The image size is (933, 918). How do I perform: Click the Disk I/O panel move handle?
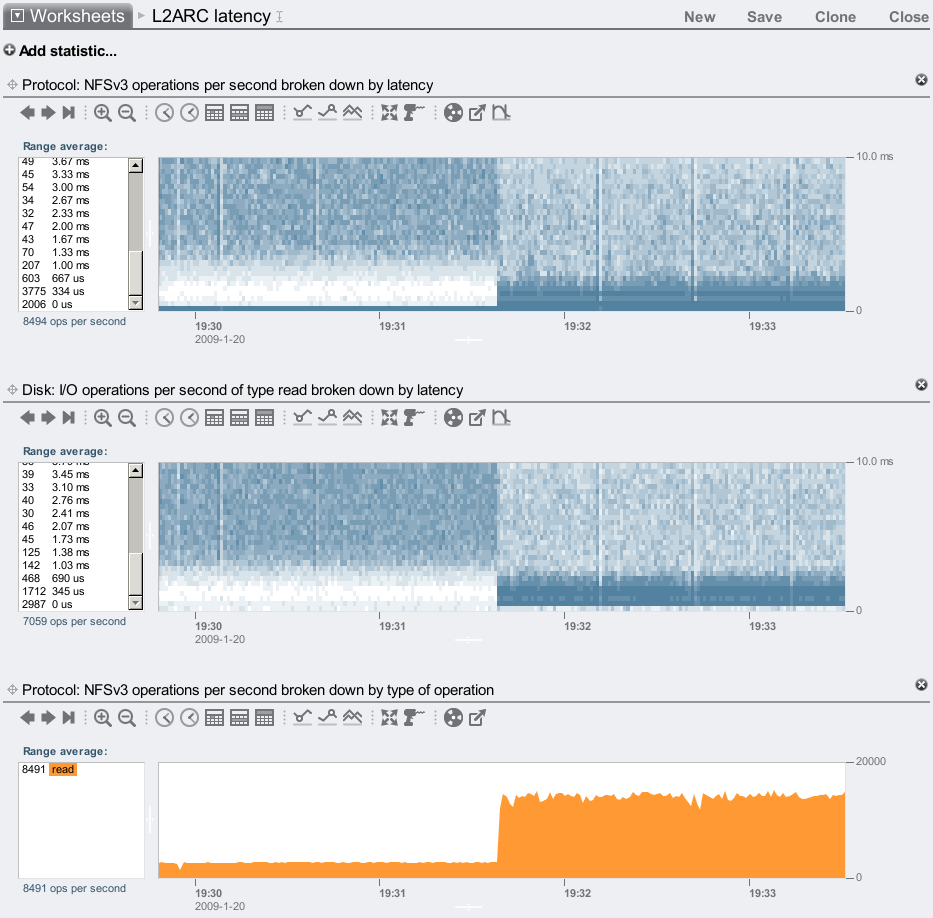click(x=12, y=390)
